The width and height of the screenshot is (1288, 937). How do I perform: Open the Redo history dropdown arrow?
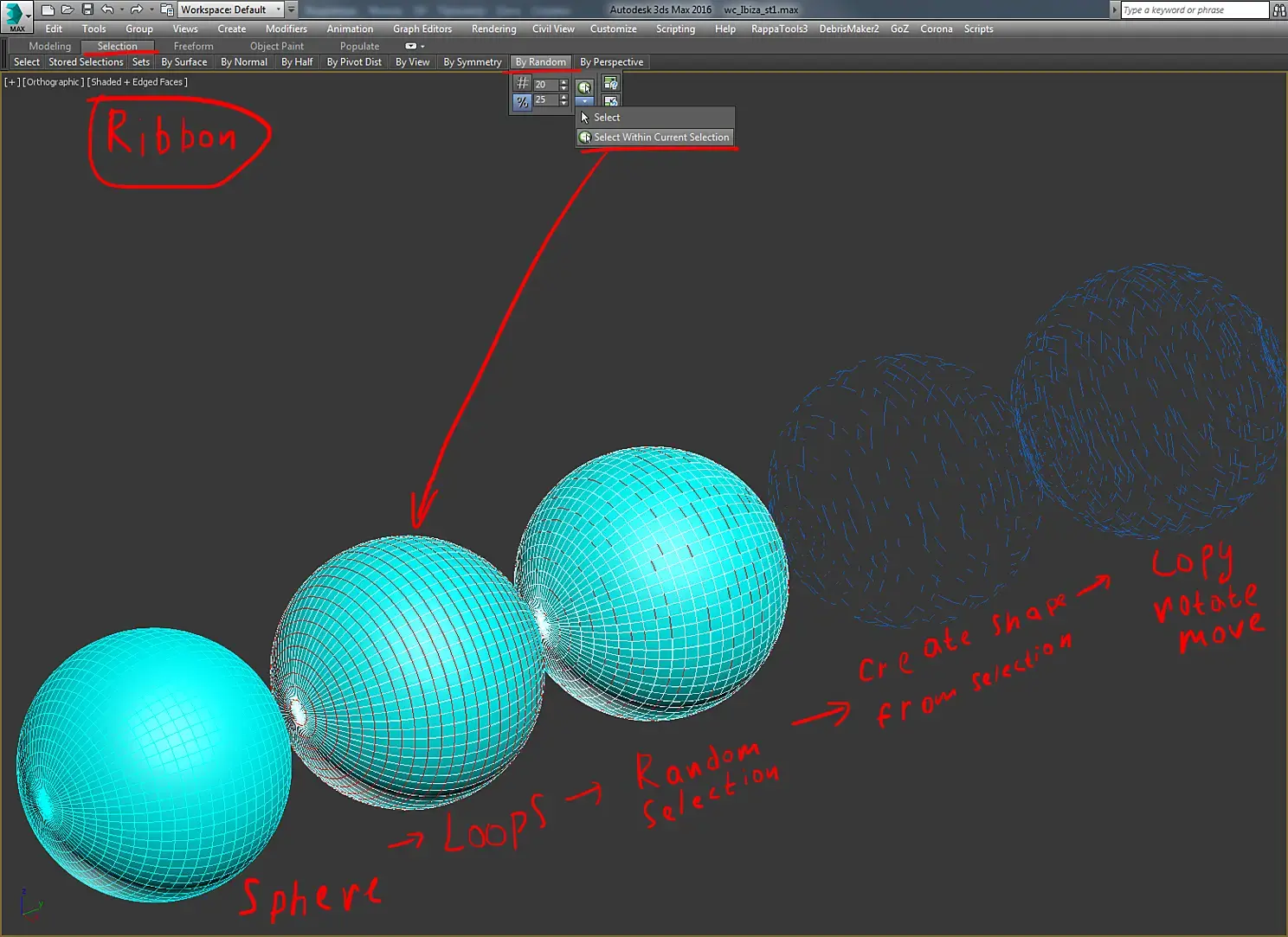[151, 10]
